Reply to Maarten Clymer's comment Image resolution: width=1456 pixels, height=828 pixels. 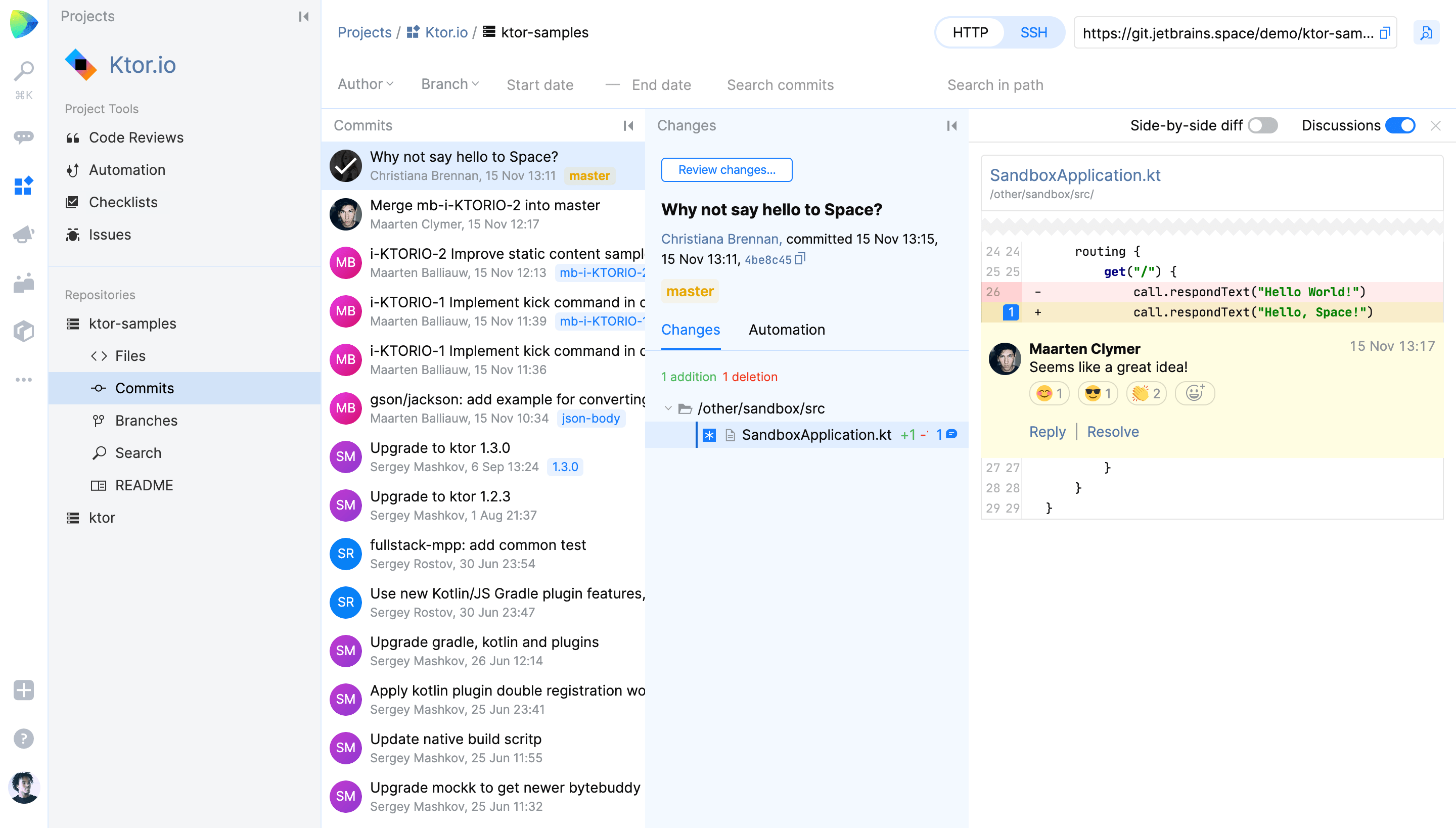click(1047, 432)
